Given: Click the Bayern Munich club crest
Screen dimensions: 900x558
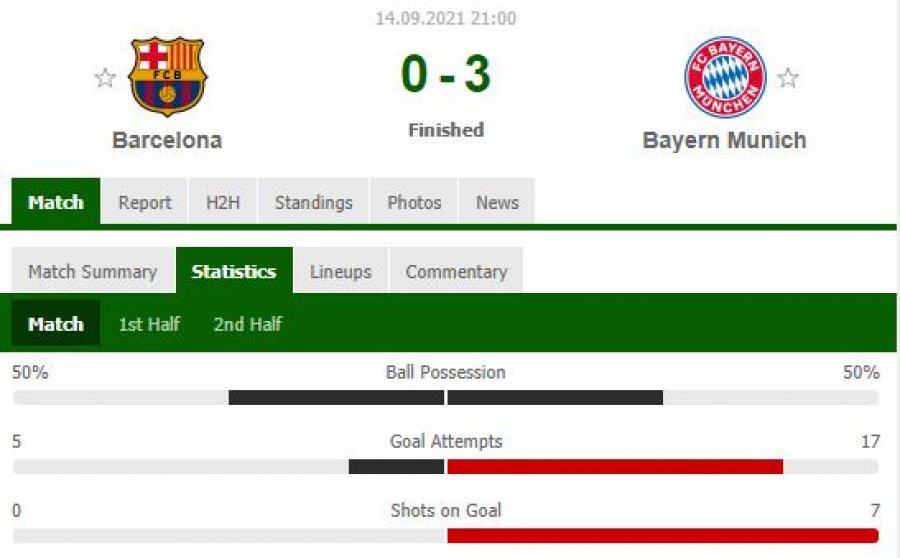Looking at the screenshot, I should pos(725,77).
